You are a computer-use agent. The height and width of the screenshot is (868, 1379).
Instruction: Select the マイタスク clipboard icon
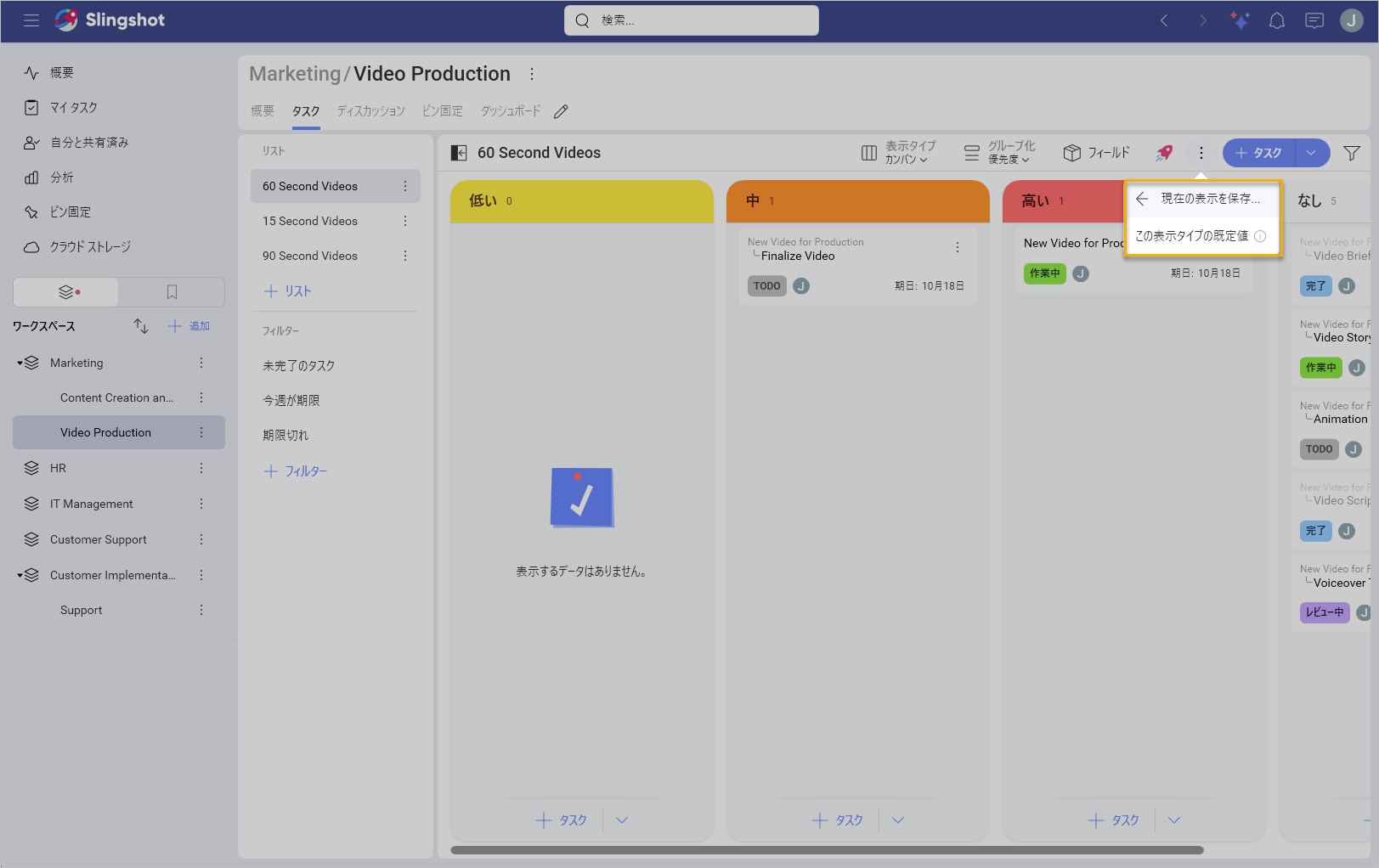31,107
